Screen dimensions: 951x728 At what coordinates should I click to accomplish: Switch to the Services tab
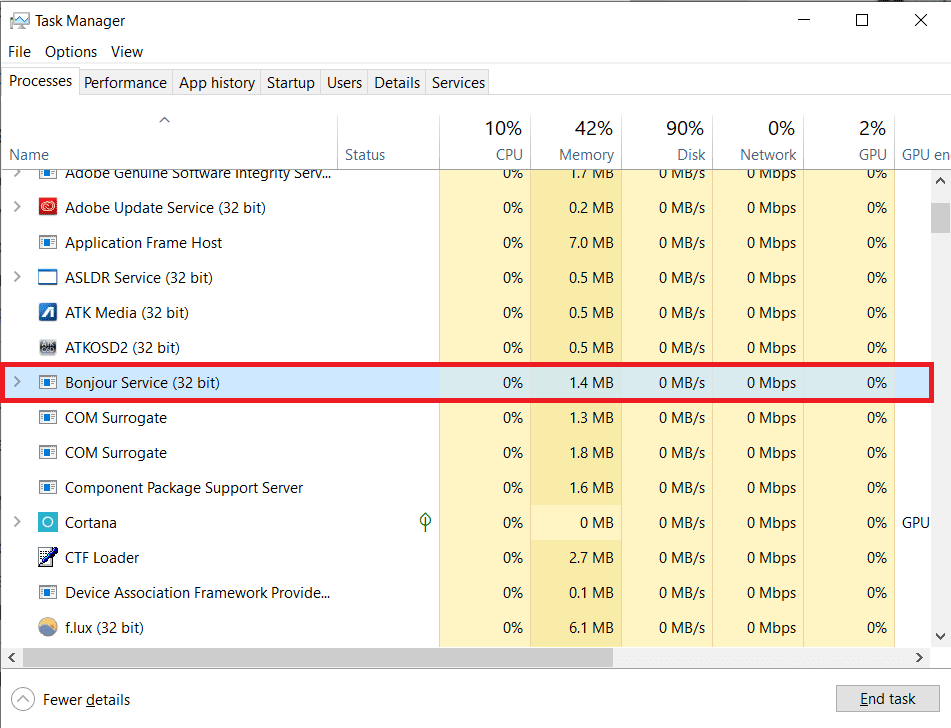(x=457, y=82)
